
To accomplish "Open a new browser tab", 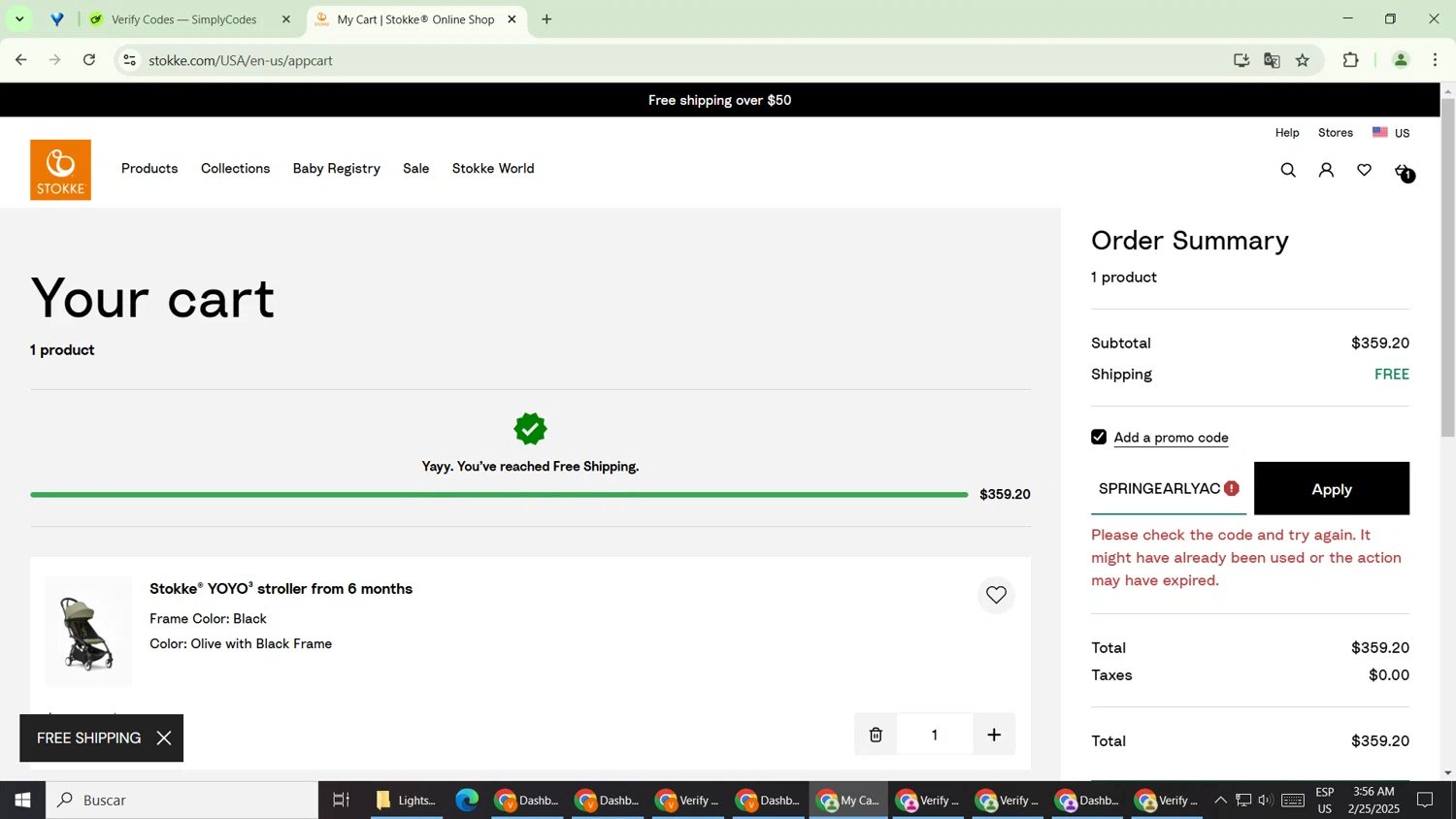I will [x=546, y=19].
